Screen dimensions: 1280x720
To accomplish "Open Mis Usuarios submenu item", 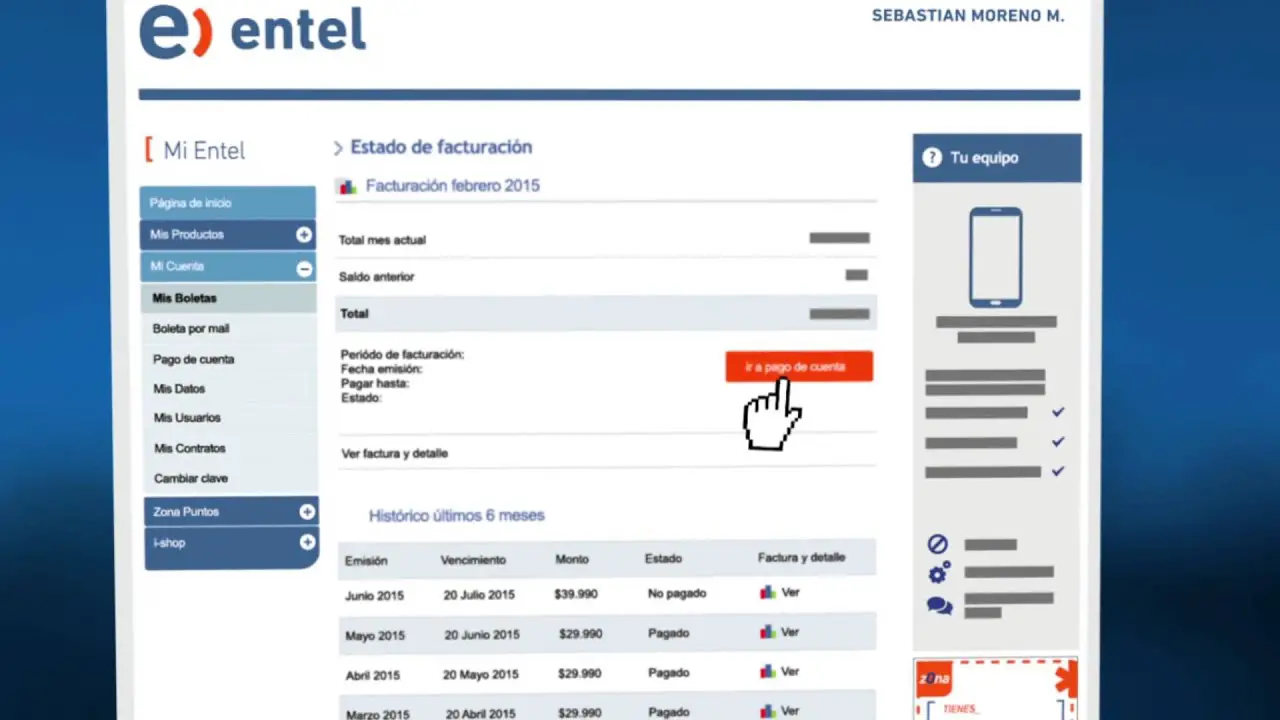I will coord(187,418).
